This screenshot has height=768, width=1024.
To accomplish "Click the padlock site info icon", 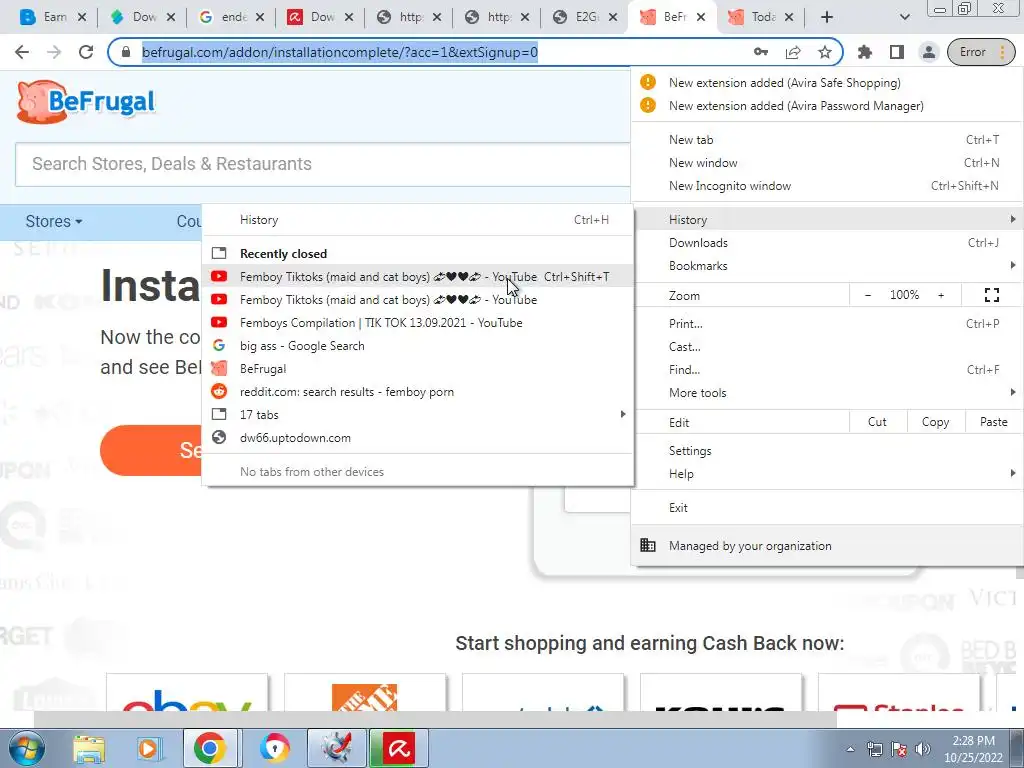I will 126,52.
